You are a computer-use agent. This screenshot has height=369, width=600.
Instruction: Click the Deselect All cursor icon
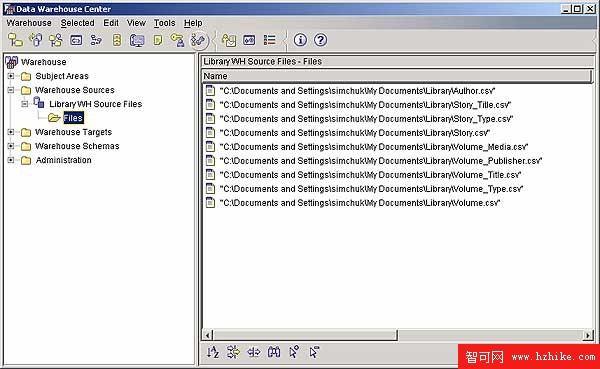(x=314, y=352)
